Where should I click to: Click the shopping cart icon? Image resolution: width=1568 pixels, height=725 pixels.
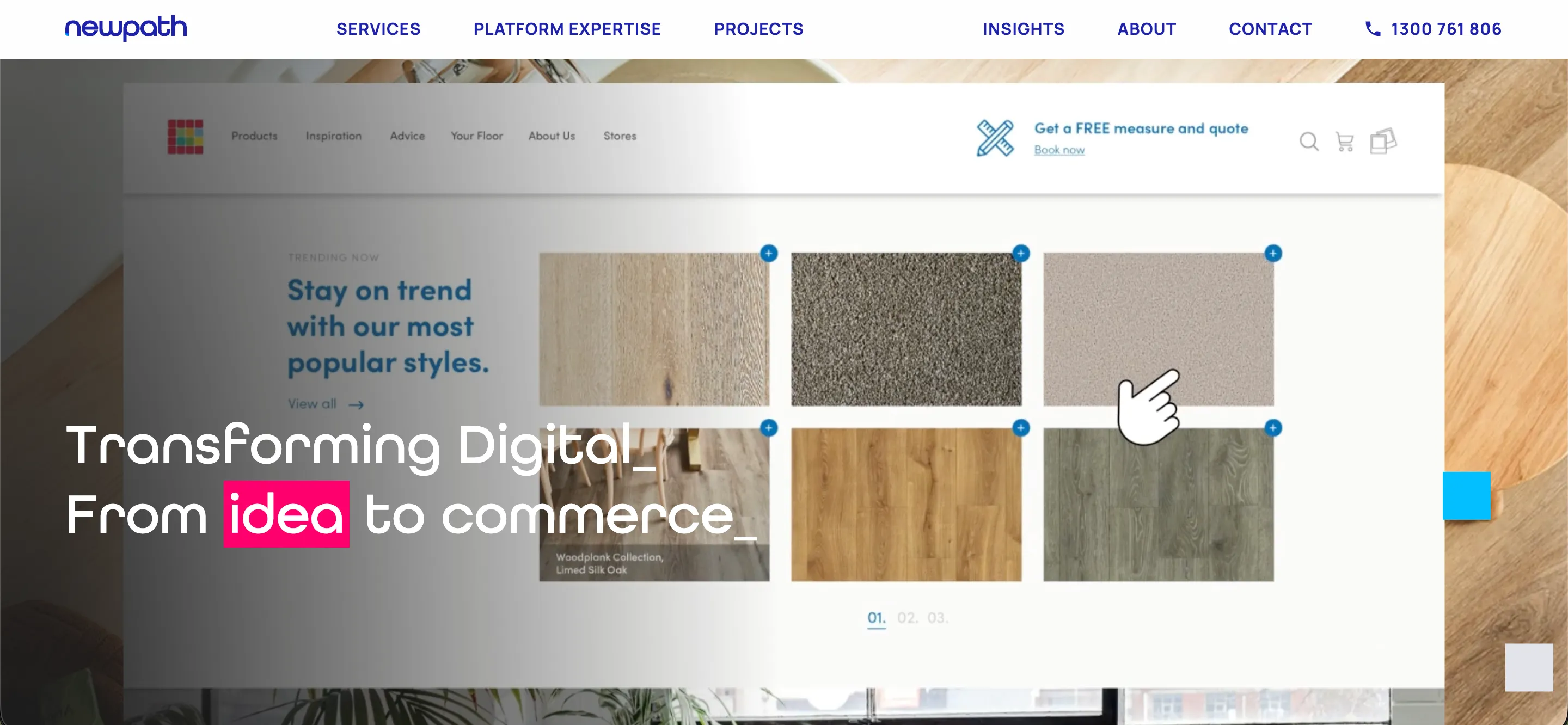(x=1345, y=142)
